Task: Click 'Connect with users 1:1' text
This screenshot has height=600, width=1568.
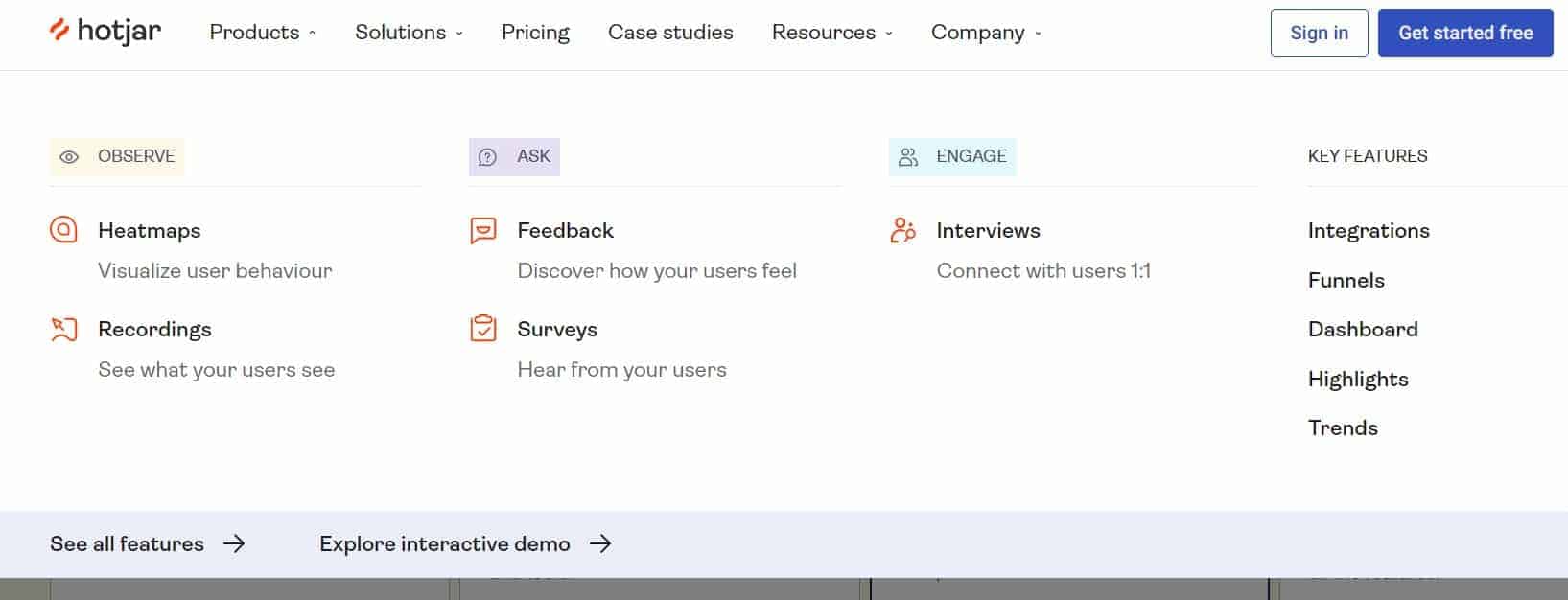Action: coord(1043,271)
